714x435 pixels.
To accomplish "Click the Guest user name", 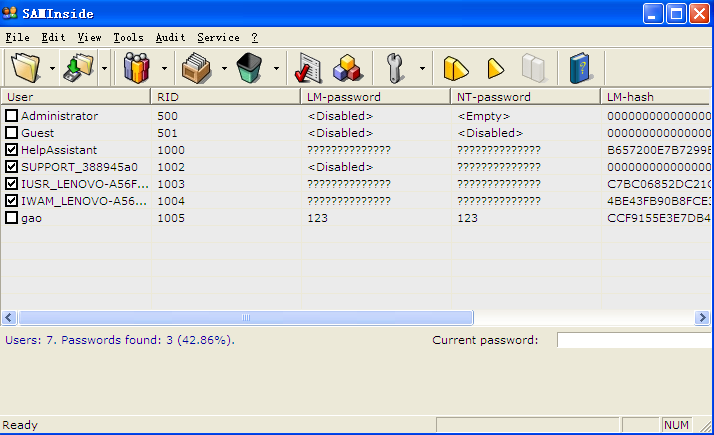I will (x=37, y=133).
